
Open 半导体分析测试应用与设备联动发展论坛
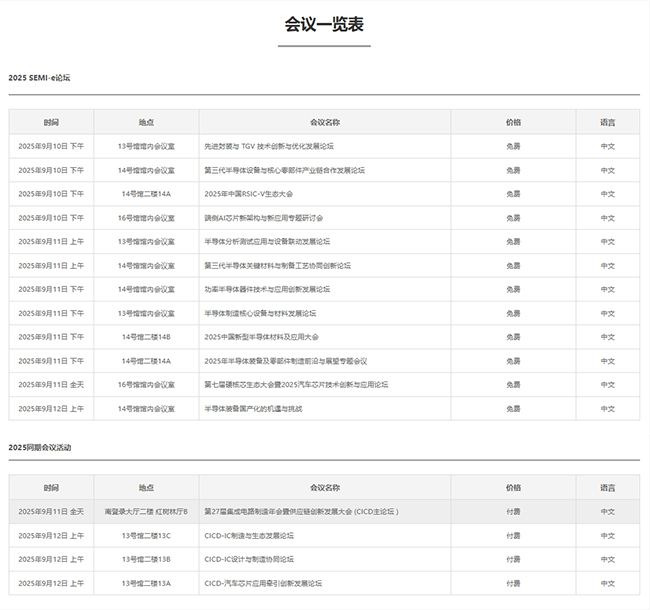pyautogui.click(x=267, y=242)
